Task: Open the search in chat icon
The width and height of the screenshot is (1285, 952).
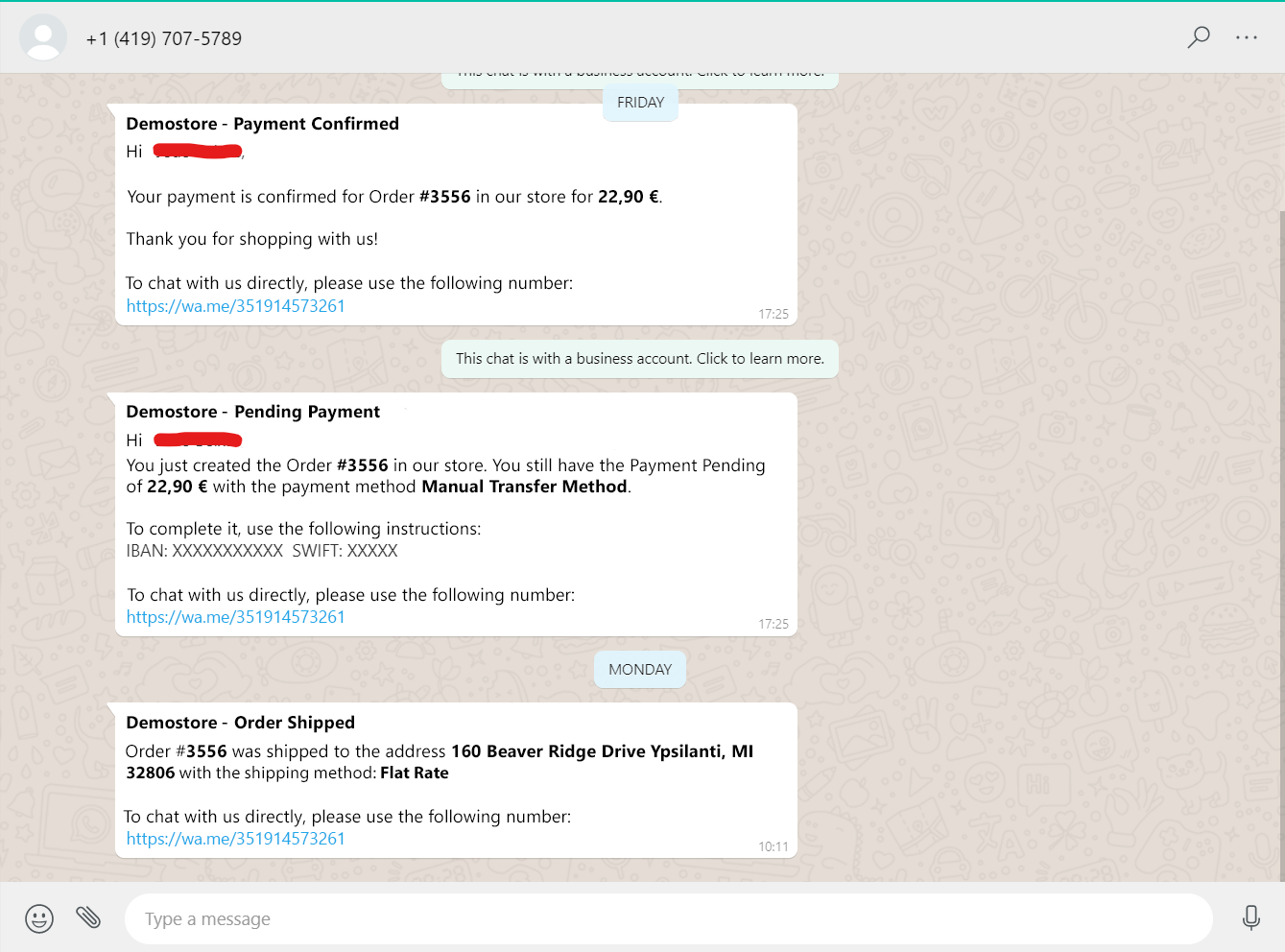Action: 1199,37
